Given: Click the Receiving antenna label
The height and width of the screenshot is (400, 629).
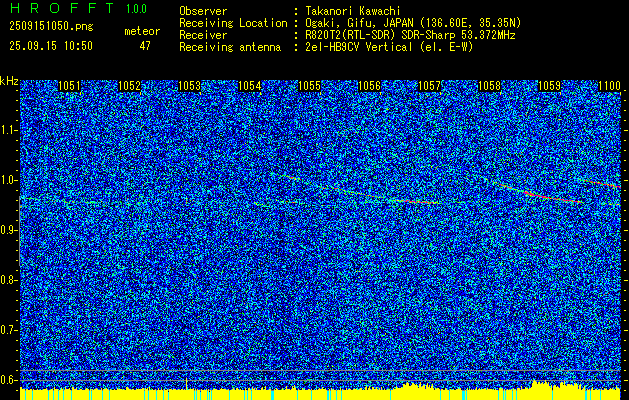Looking at the screenshot, I should [x=230, y=47].
